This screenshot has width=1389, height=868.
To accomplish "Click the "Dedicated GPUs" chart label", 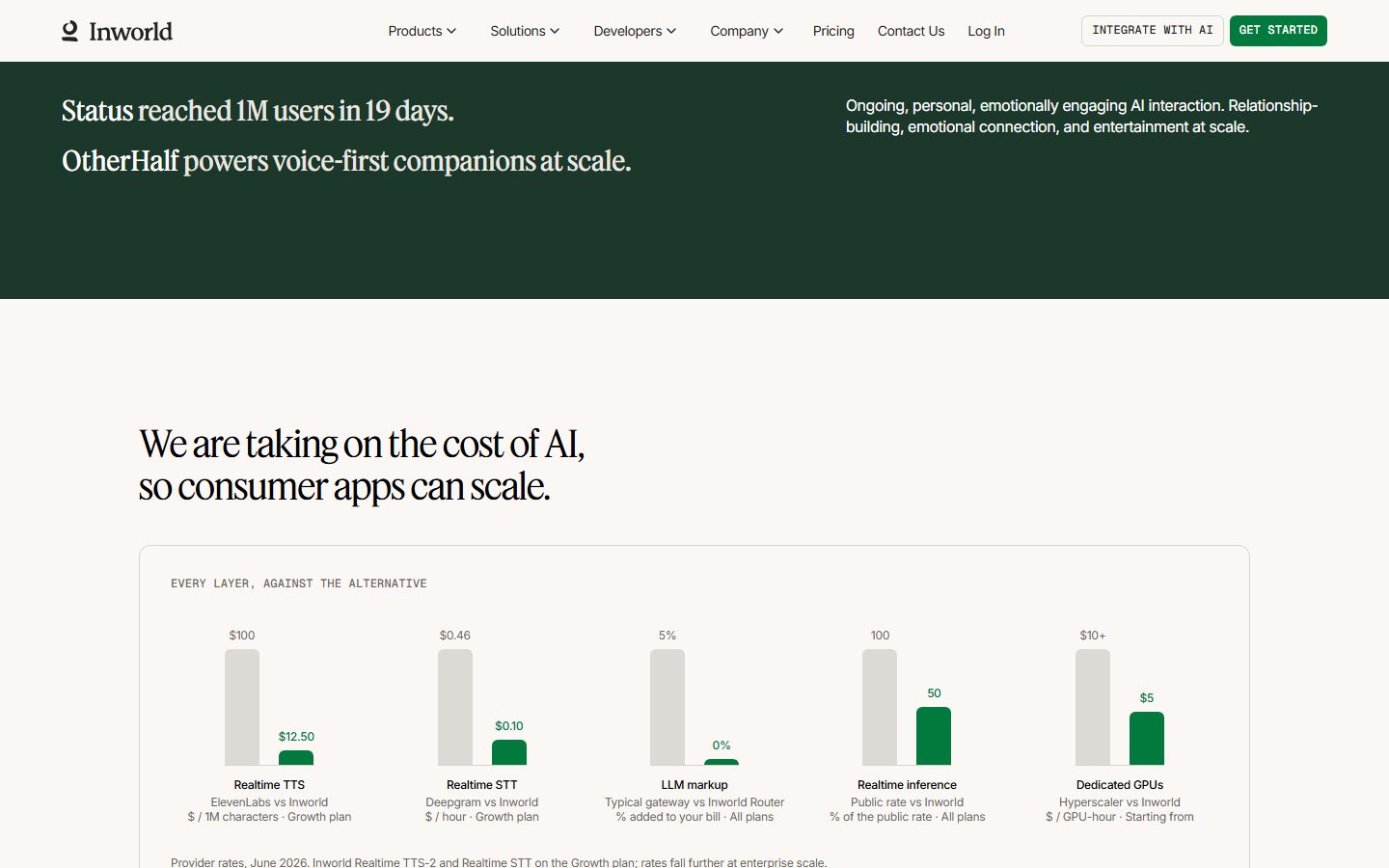I will click(x=1120, y=785).
